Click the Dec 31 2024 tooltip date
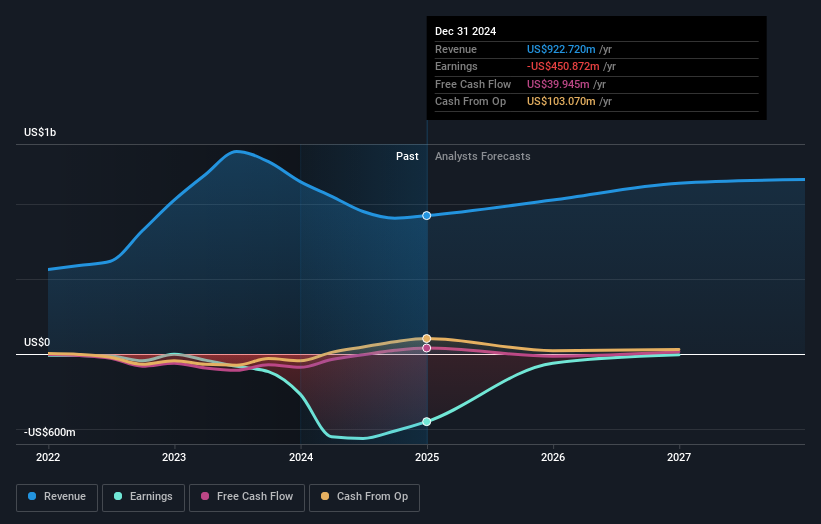Image resolution: width=821 pixels, height=524 pixels. tap(465, 31)
